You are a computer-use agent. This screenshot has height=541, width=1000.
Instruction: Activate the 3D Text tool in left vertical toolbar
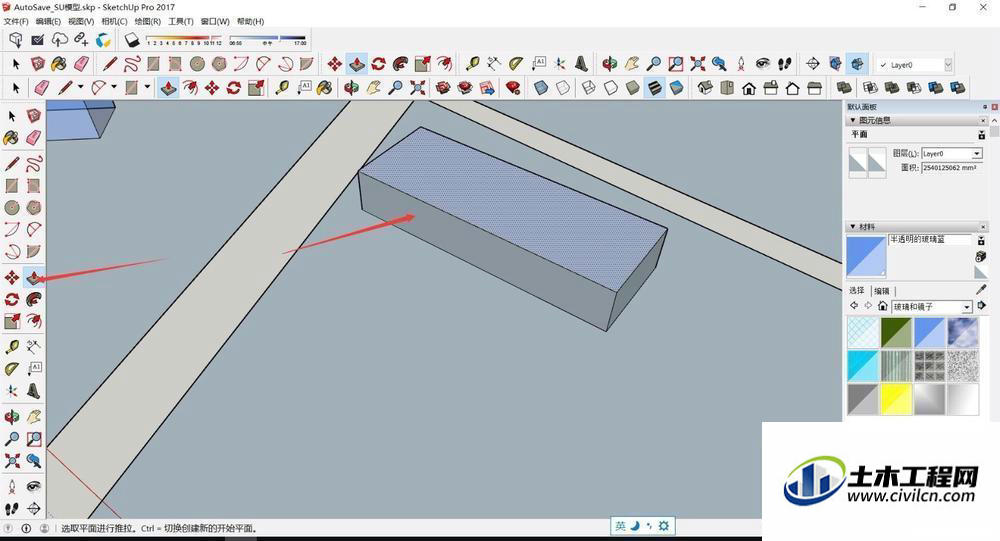(34, 391)
